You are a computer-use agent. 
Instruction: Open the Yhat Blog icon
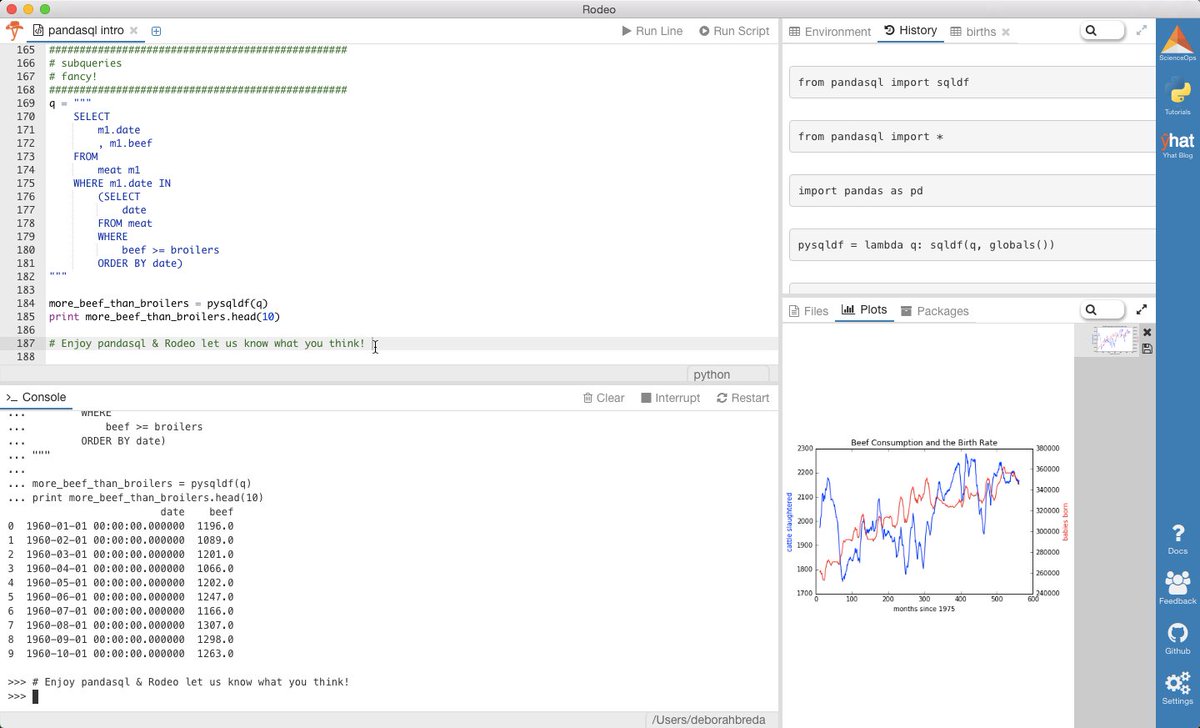pyautogui.click(x=1177, y=146)
